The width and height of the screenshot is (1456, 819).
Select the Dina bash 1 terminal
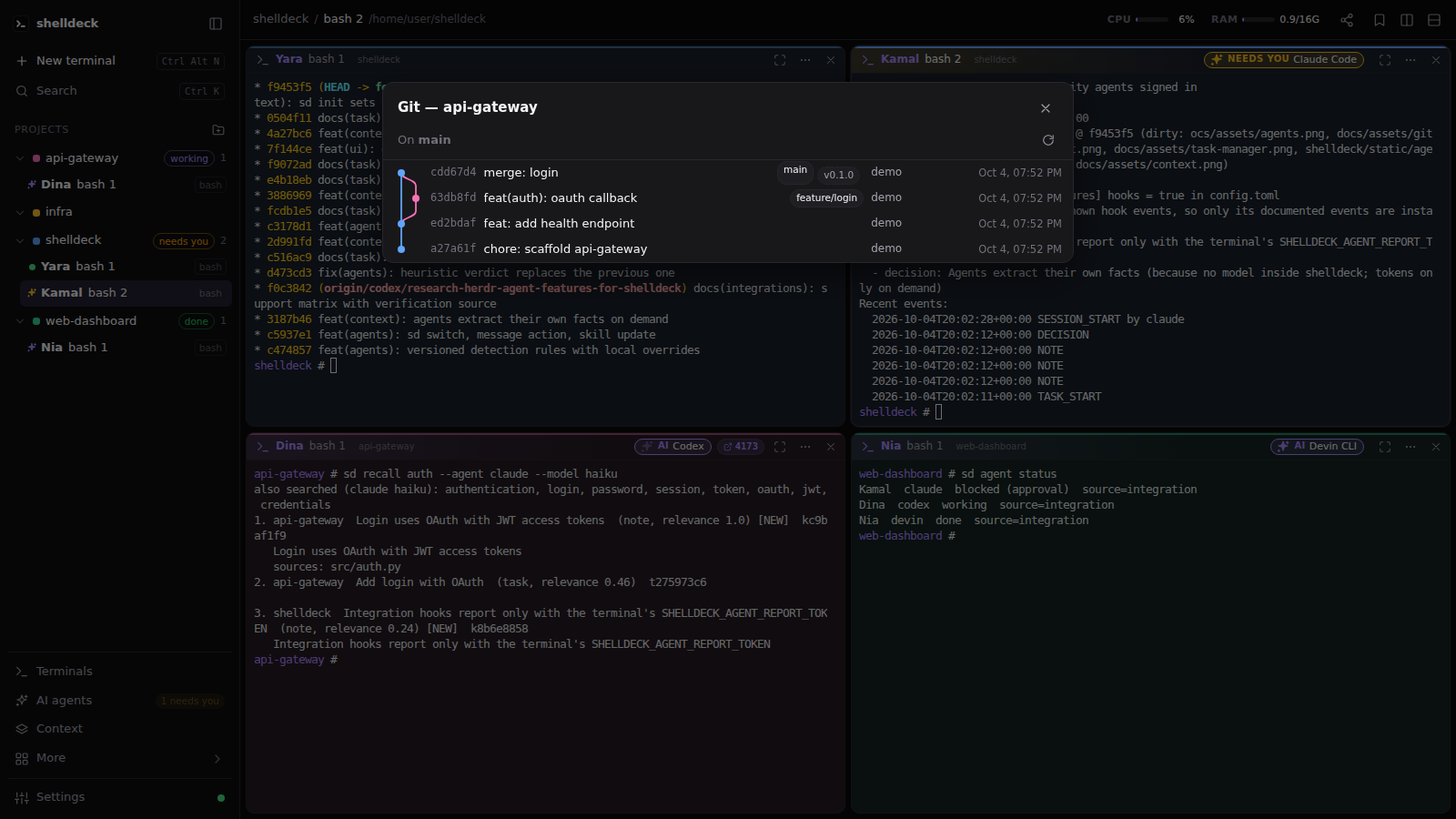126,185
